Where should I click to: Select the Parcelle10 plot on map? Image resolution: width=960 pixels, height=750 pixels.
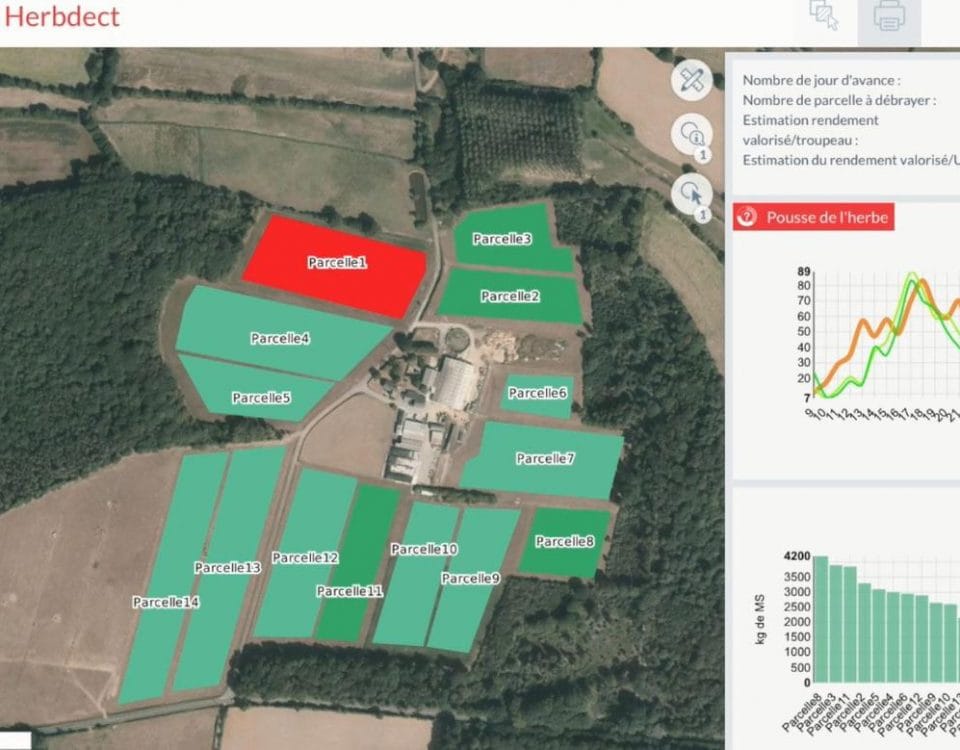tap(416, 572)
